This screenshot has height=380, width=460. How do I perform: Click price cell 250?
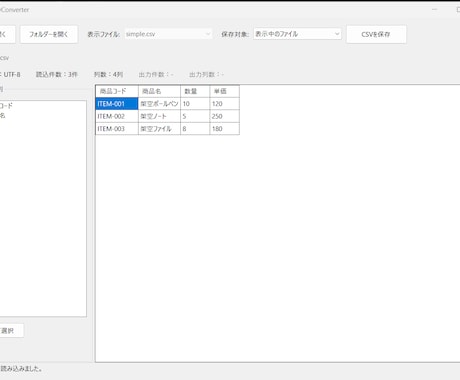pyautogui.click(x=224, y=116)
